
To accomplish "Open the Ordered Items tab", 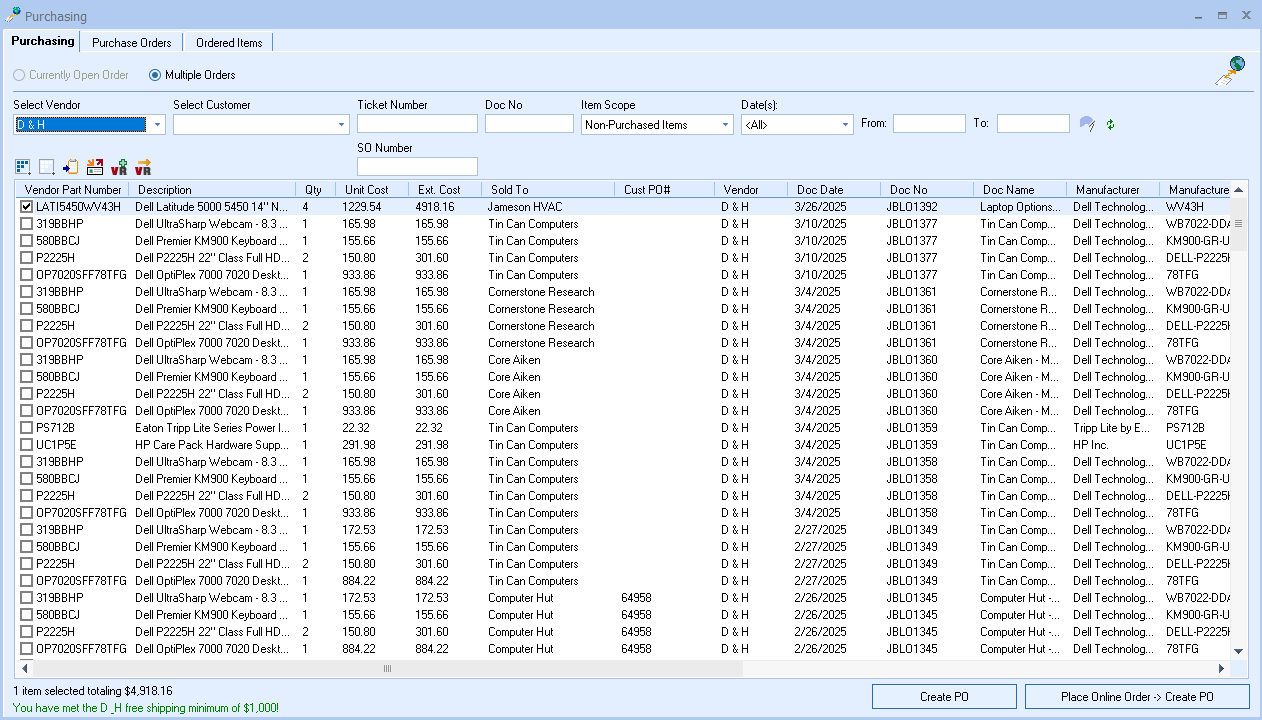I will (x=229, y=43).
